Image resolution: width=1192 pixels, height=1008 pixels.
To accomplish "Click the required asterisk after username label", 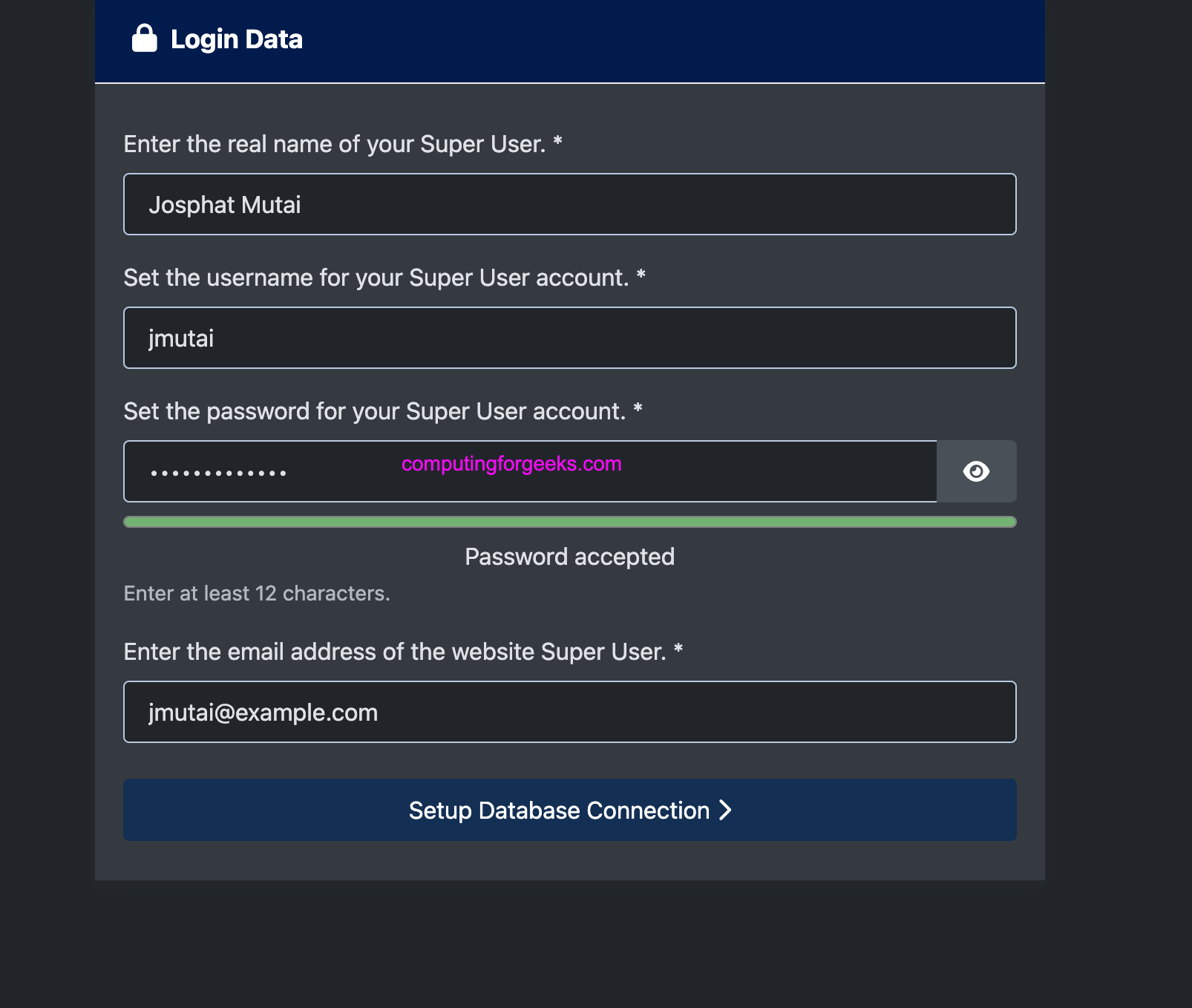I will [641, 275].
